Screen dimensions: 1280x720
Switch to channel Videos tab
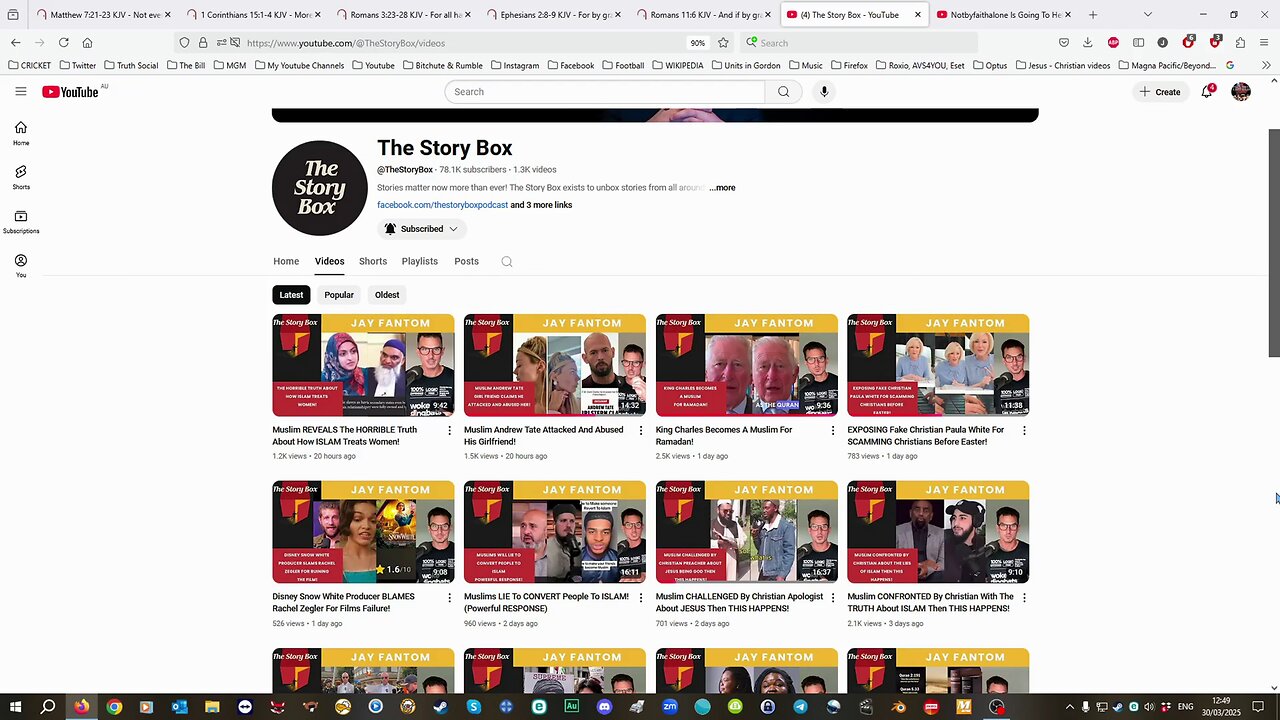[x=329, y=261]
